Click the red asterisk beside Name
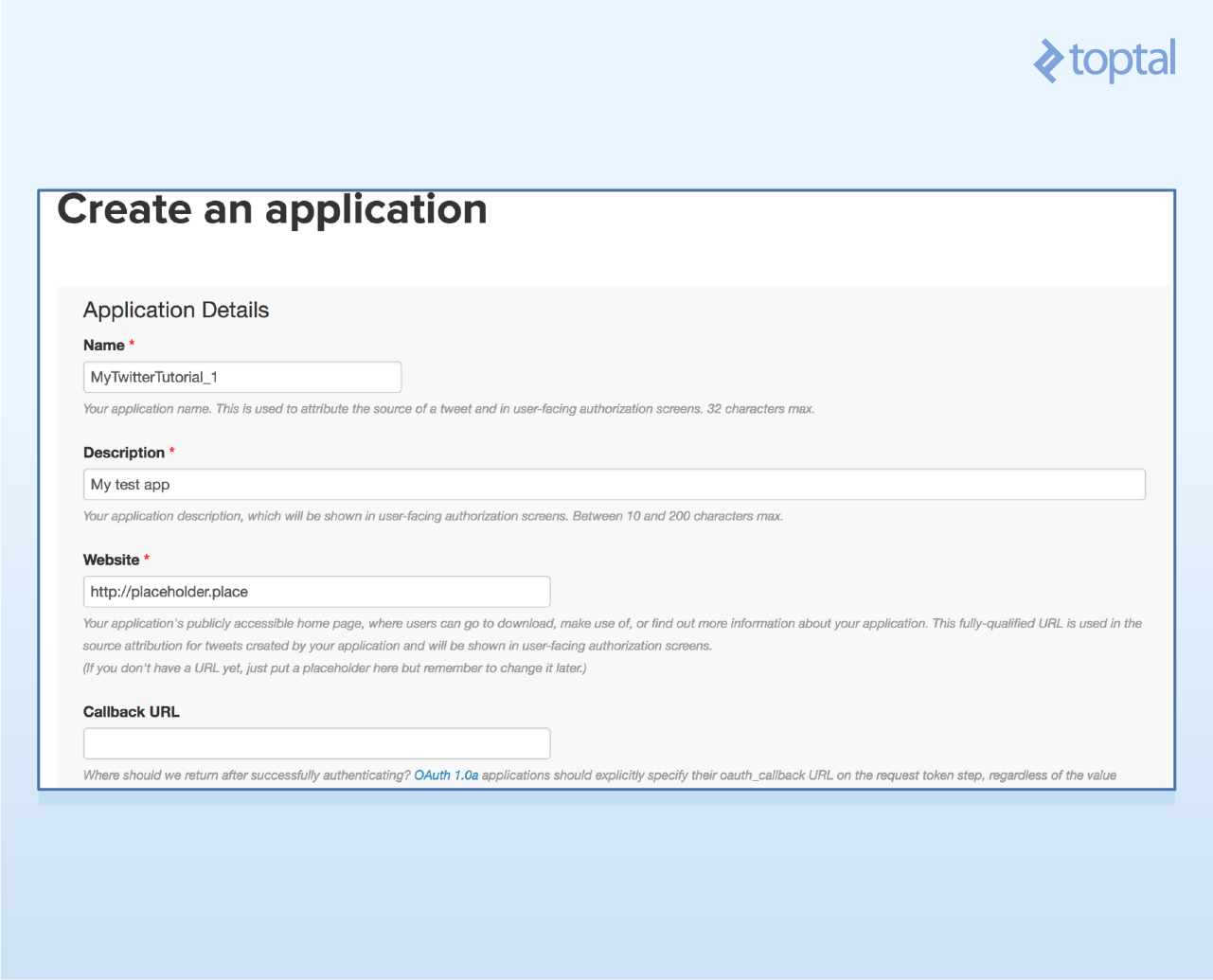The height and width of the screenshot is (980, 1213). click(131, 344)
